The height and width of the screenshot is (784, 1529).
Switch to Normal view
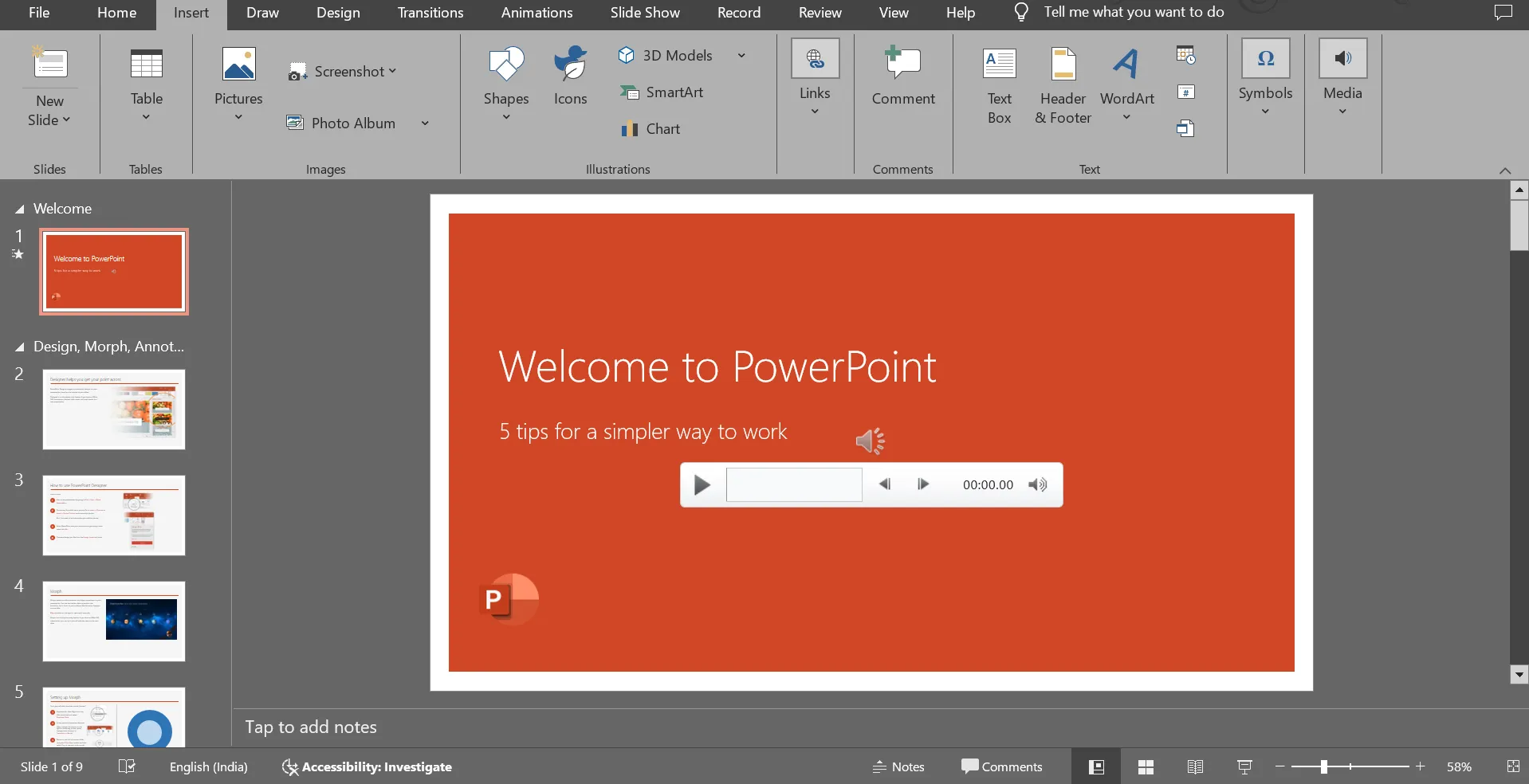click(1096, 766)
